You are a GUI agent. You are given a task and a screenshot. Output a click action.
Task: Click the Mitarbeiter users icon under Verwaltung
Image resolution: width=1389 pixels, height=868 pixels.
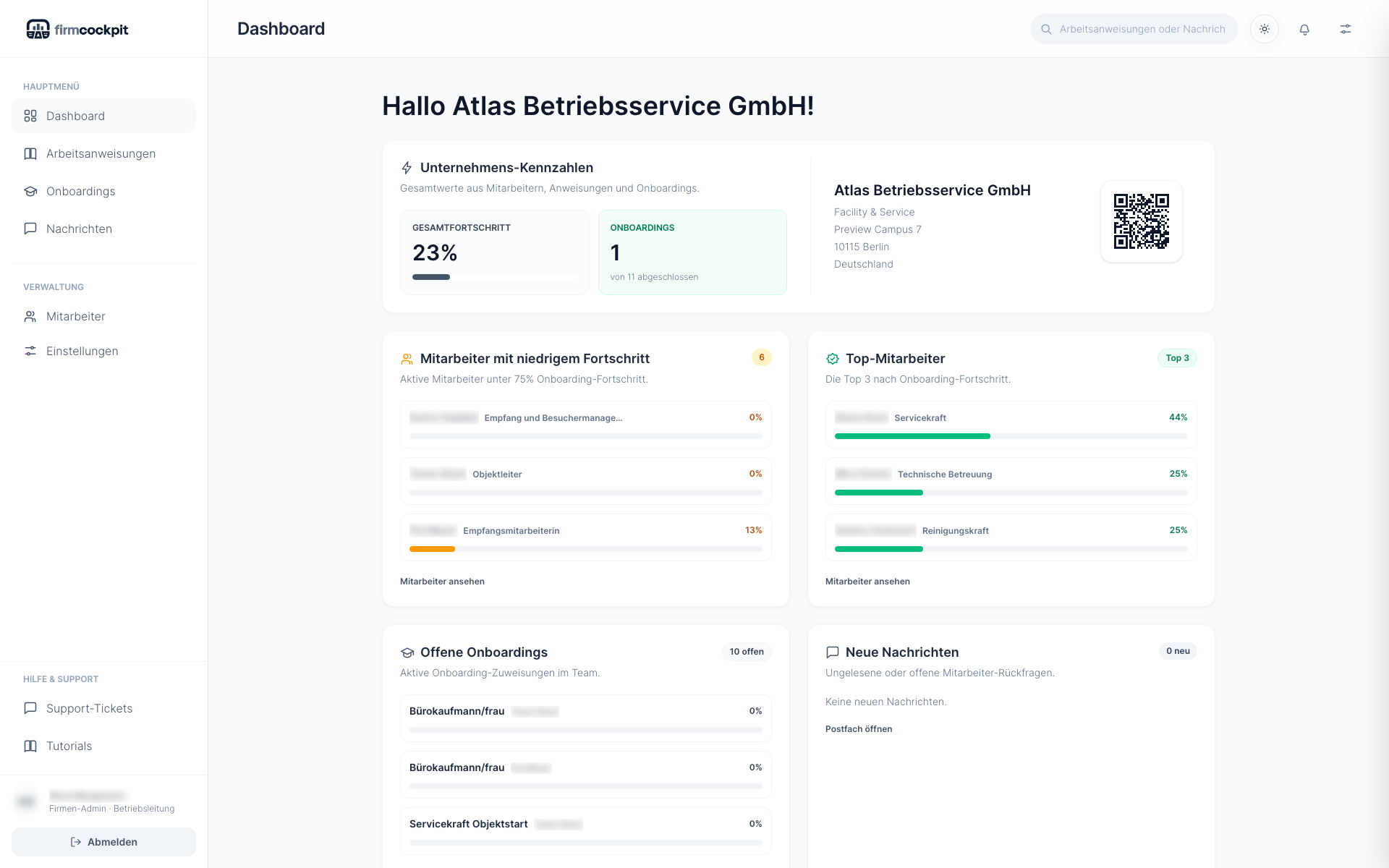click(30, 316)
